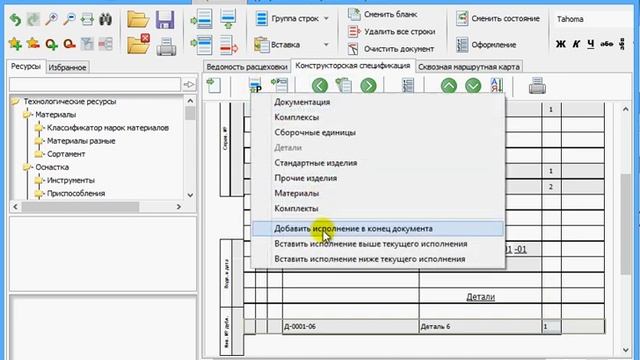Image resolution: width=640 pixels, height=360 pixels.
Task: Open document with the yellow folder icon
Action: (138, 19)
